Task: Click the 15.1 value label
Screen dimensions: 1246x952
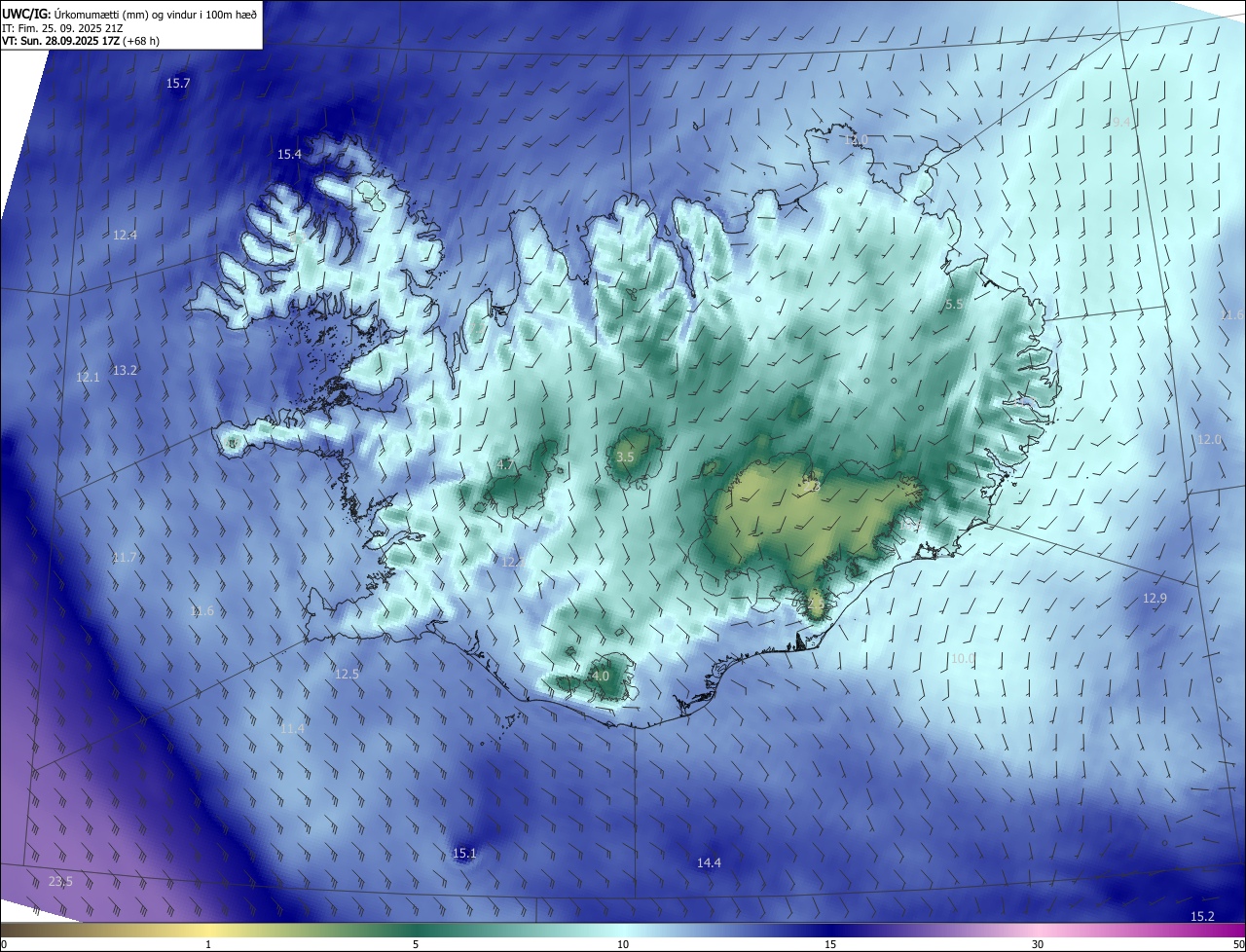Action: click(x=464, y=854)
